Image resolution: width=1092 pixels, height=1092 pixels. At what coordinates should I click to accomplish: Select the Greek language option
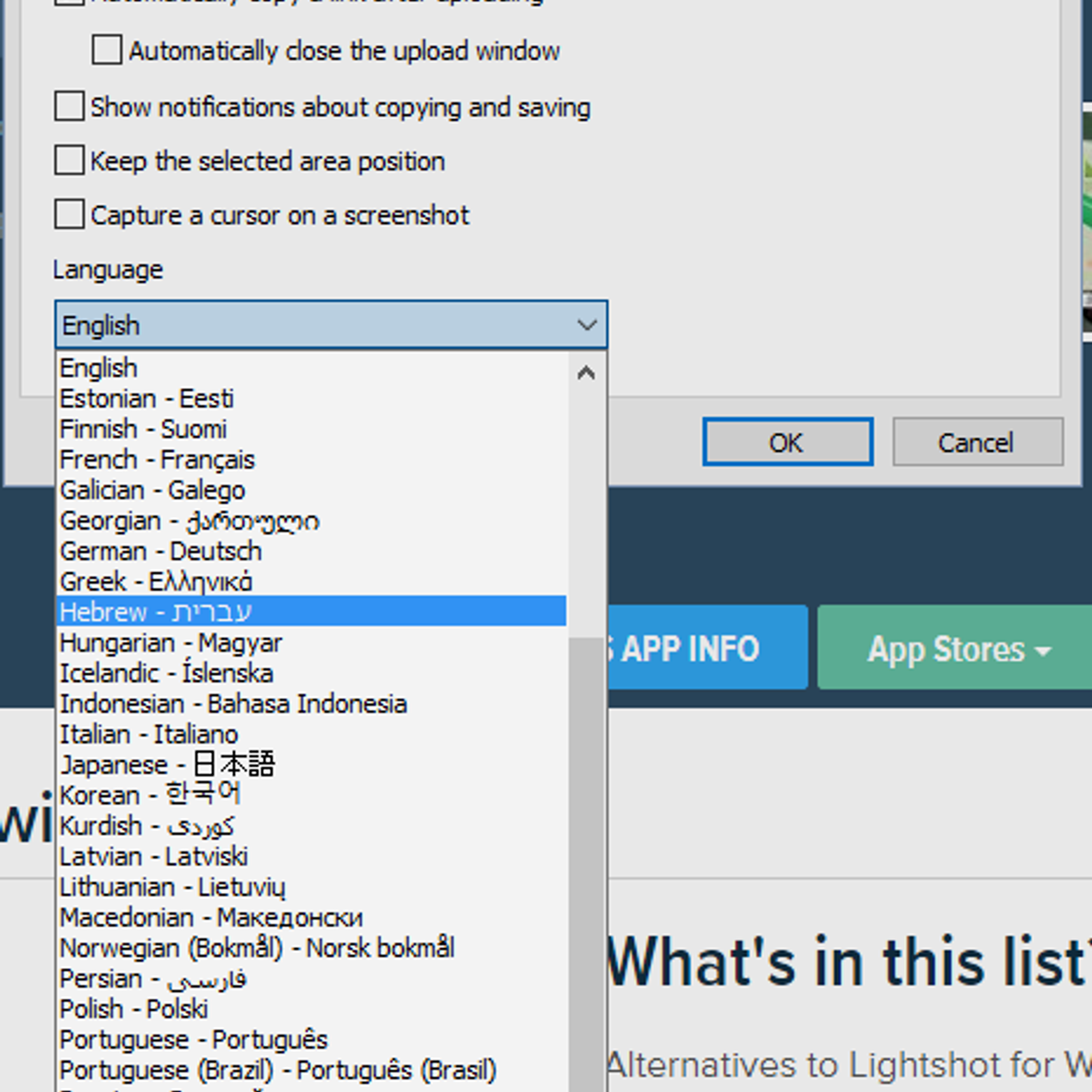pyautogui.click(x=311, y=581)
